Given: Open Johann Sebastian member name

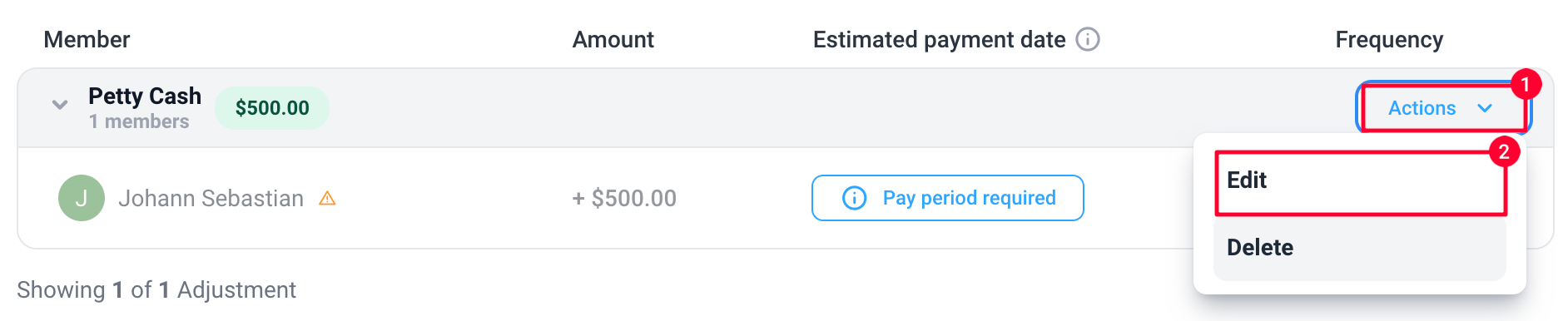Looking at the screenshot, I should pyautogui.click(x=211, y=198).
